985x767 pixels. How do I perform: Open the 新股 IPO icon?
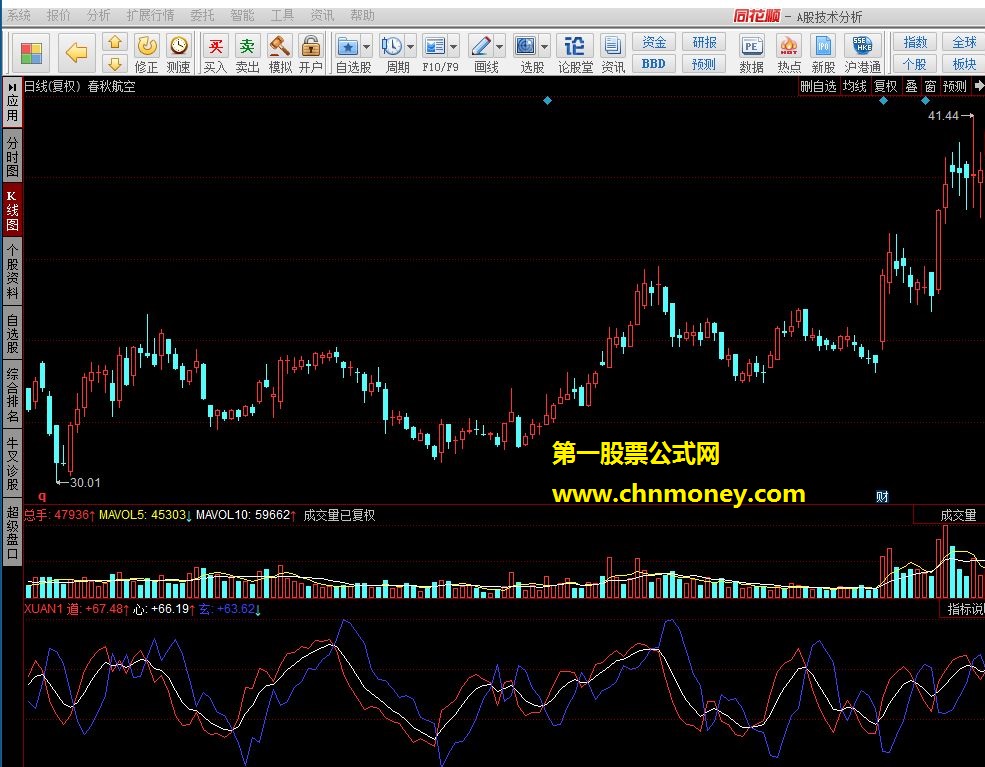point(823,53)
